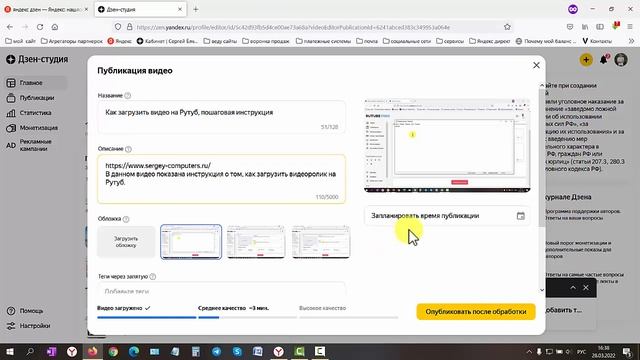Open the платежные системы bookmarks folder
The image size is (640, 360).
(x=324, y=41)
